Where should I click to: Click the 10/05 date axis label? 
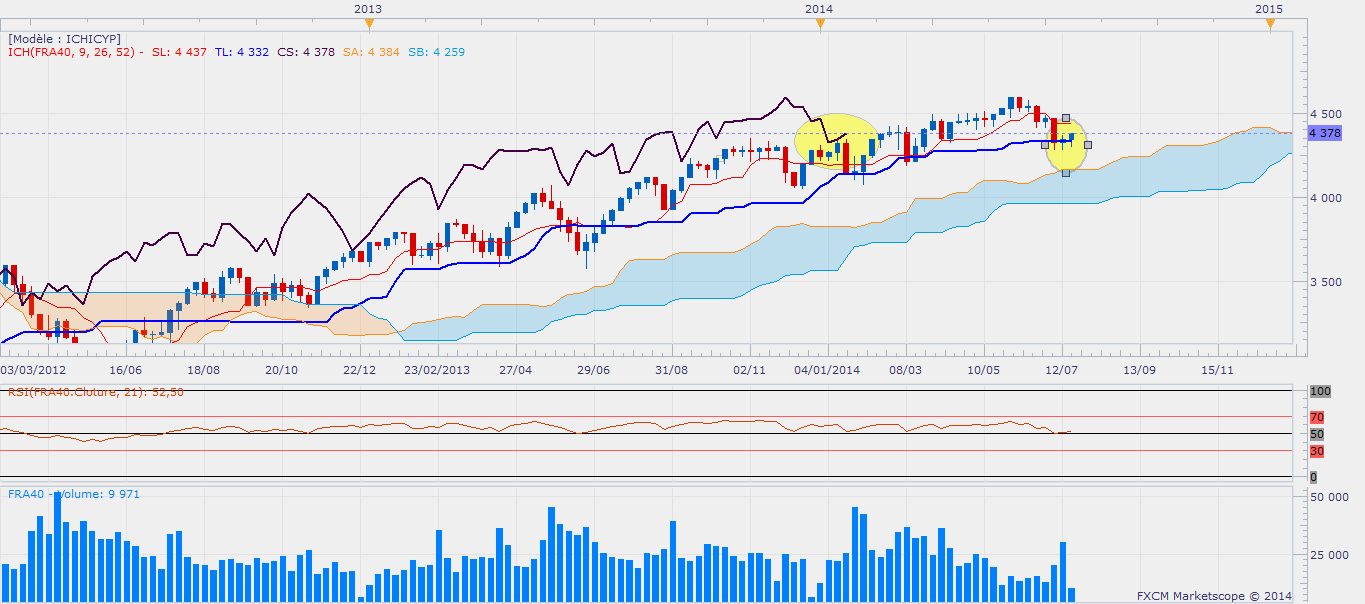point(984,369)
